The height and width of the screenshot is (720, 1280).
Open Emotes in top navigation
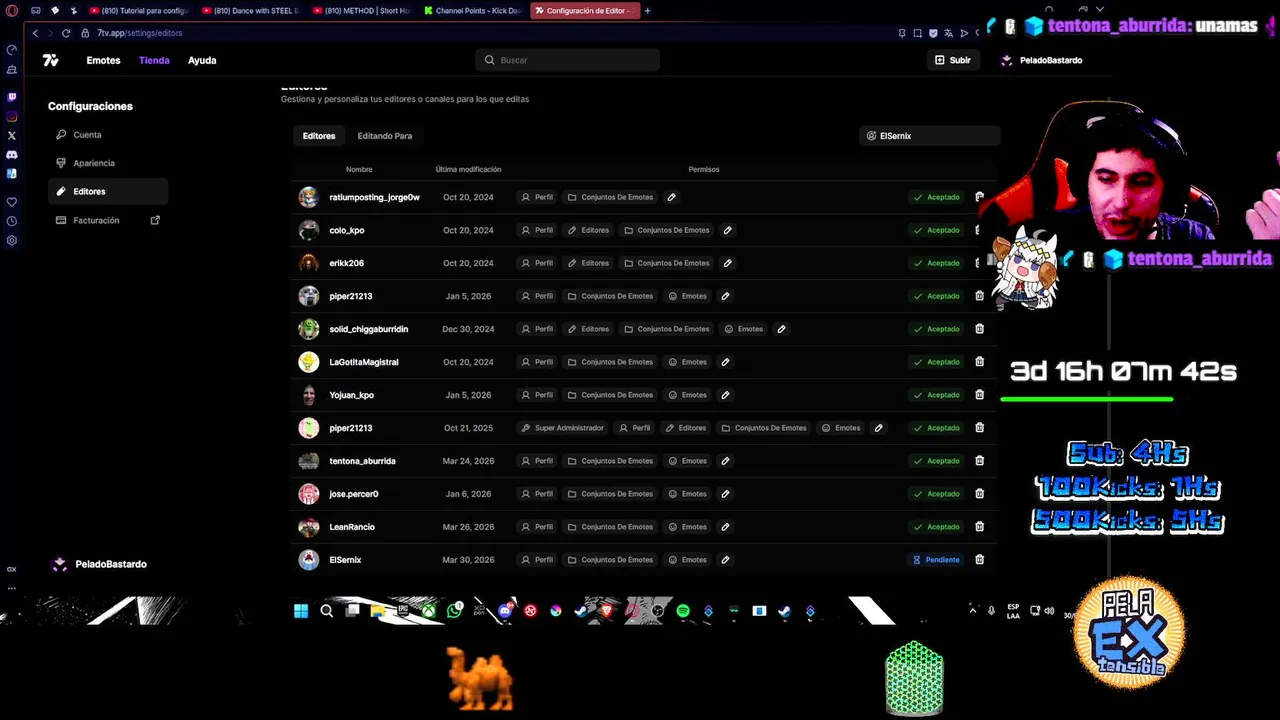(x=103, y=60)
